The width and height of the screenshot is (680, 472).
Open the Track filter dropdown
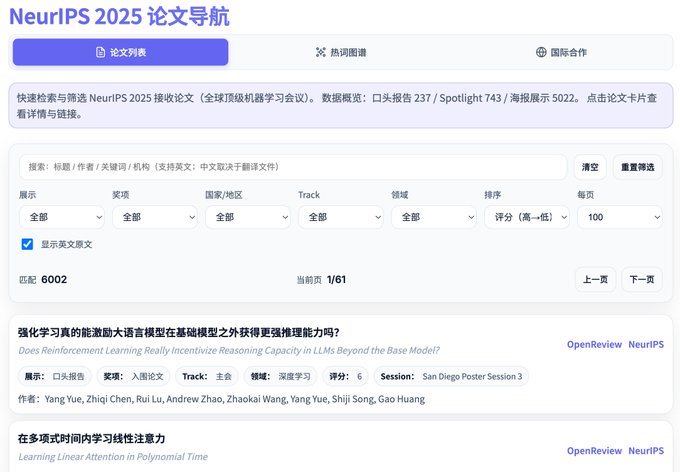click(x=340, y=217)
